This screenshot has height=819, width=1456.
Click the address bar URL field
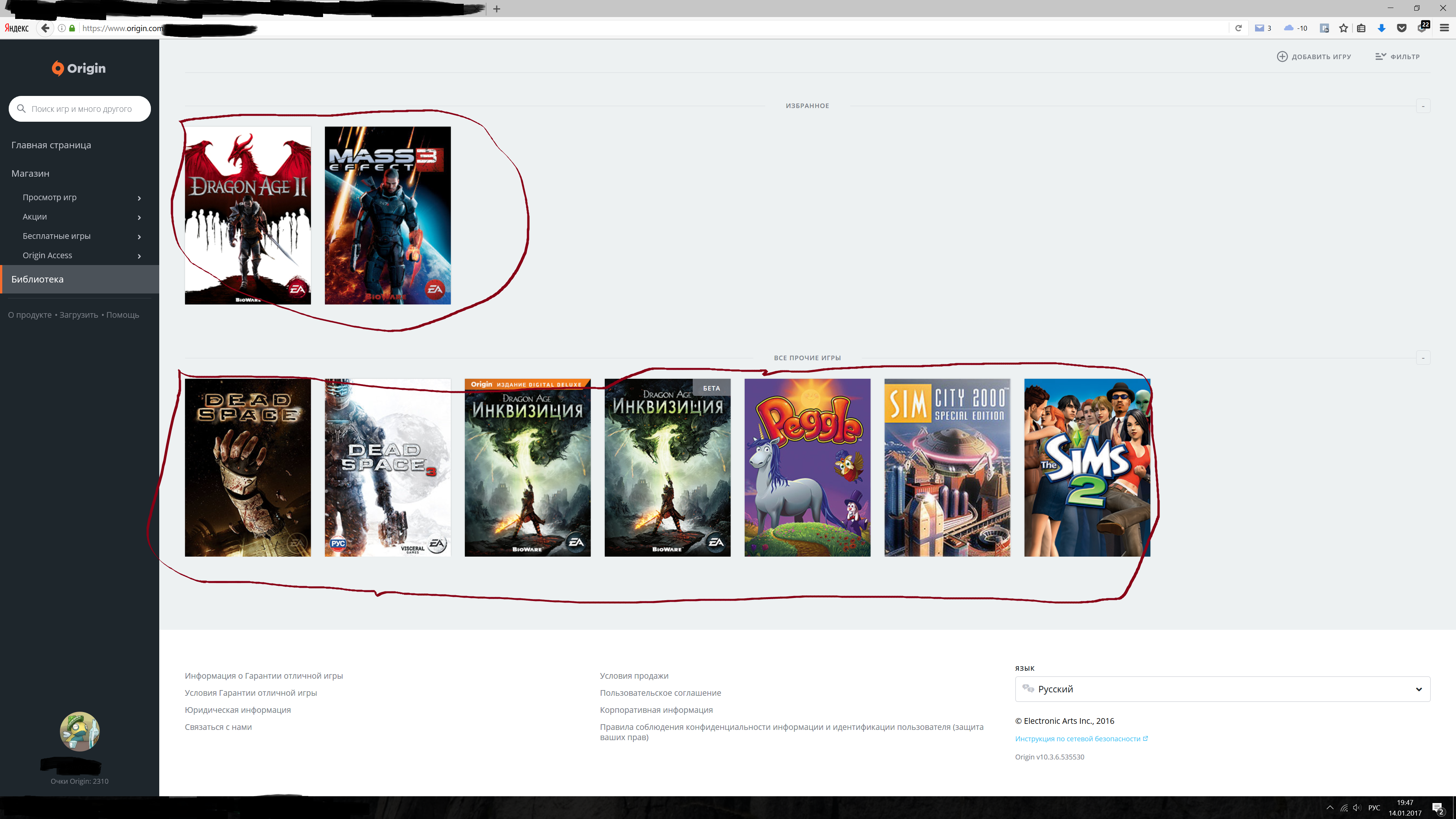coord(653,28)
